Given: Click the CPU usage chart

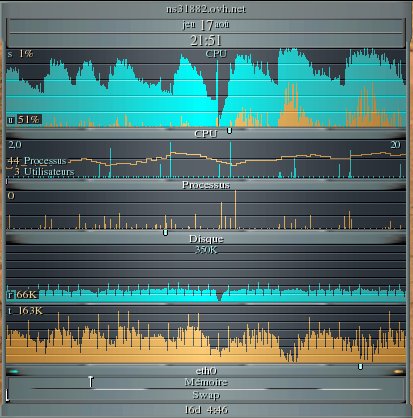Looking at the screenshot, I should coord(206,88).
